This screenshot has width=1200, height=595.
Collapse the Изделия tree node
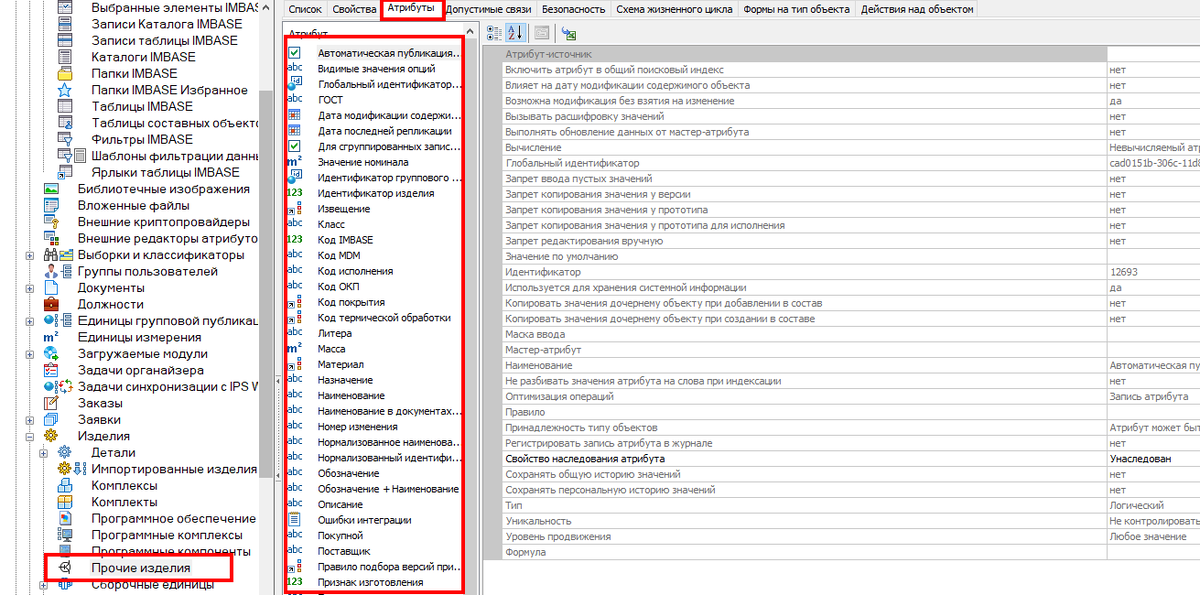pyautogui.click(x=30, y=436)
